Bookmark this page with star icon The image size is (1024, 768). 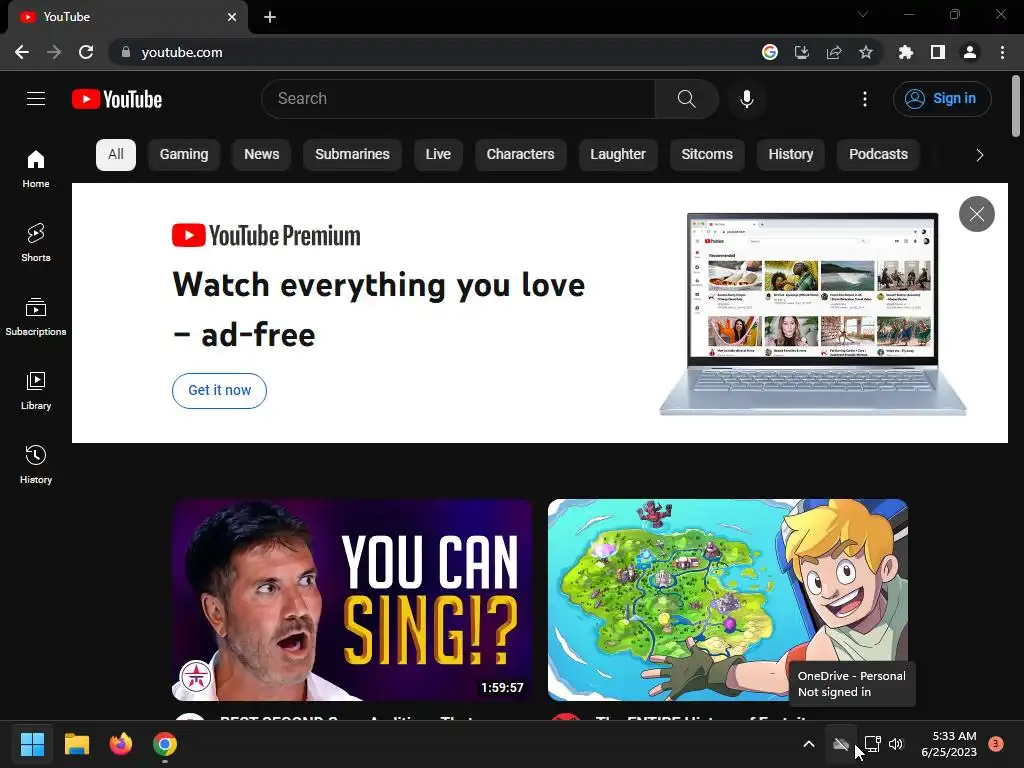tap(866, 52)
